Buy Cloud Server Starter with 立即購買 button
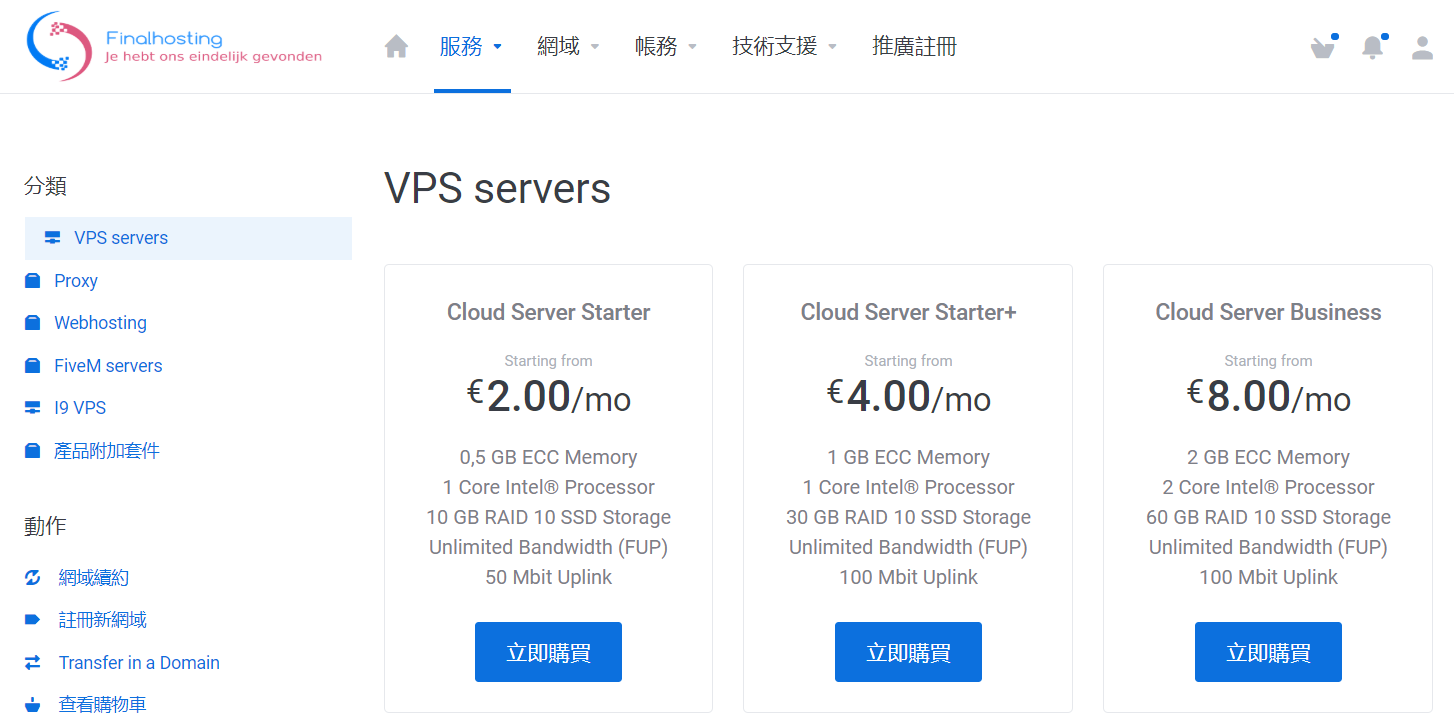 [548, 652]
